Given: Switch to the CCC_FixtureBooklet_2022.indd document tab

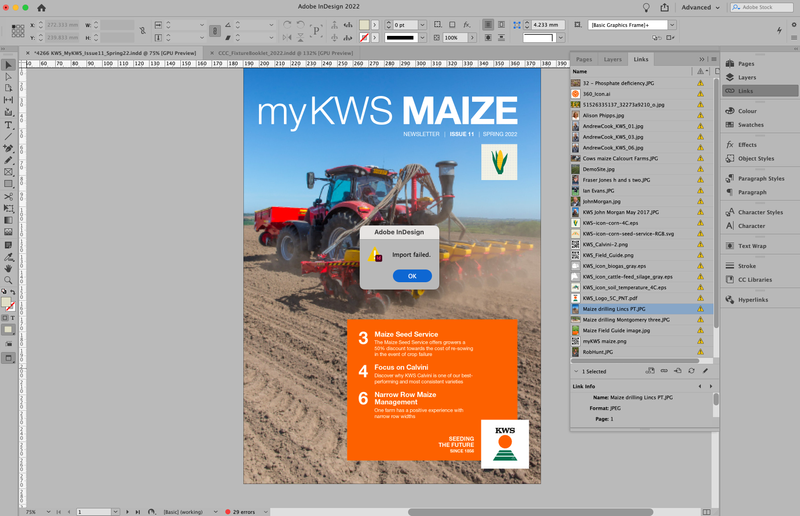Looking at the screenshot, I should pyautogui.click(x=272, y=51).
